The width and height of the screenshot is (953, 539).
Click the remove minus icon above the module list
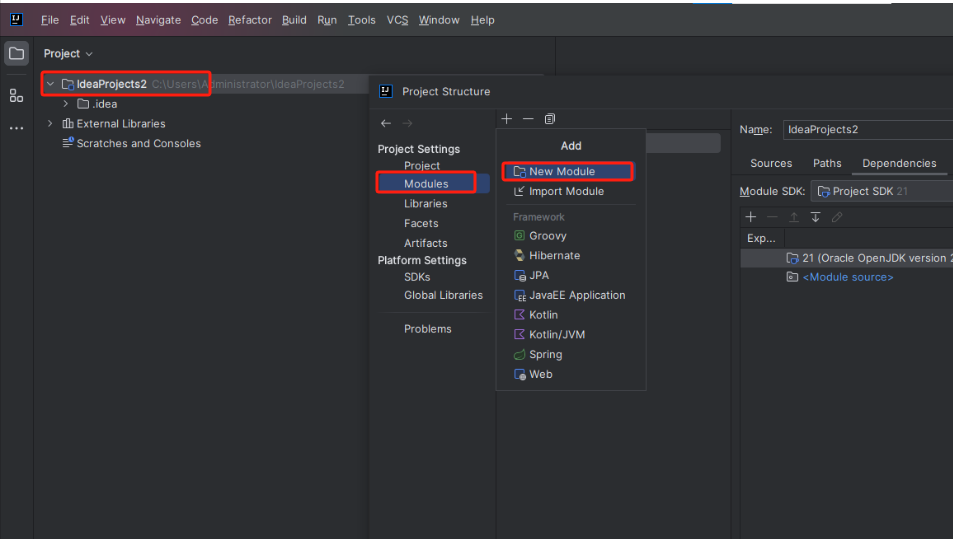[528, 118]
